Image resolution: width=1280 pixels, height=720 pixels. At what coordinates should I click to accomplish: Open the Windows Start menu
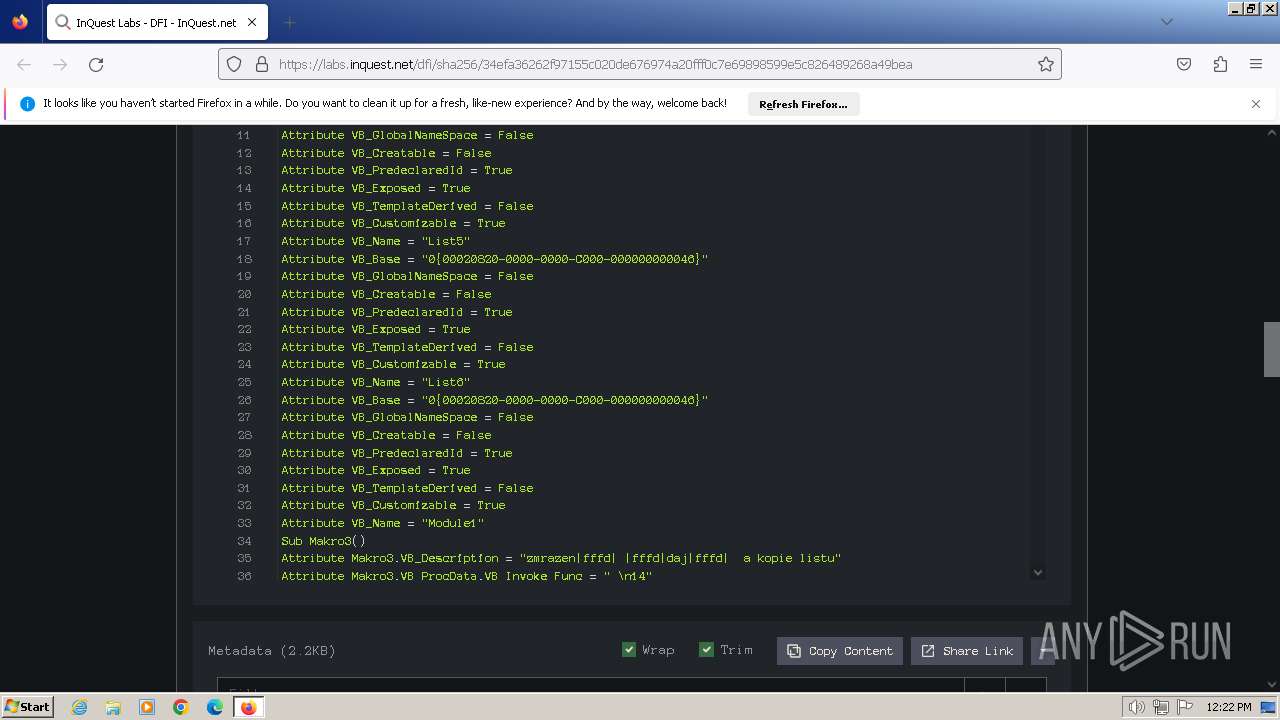[x=27, y=706]
